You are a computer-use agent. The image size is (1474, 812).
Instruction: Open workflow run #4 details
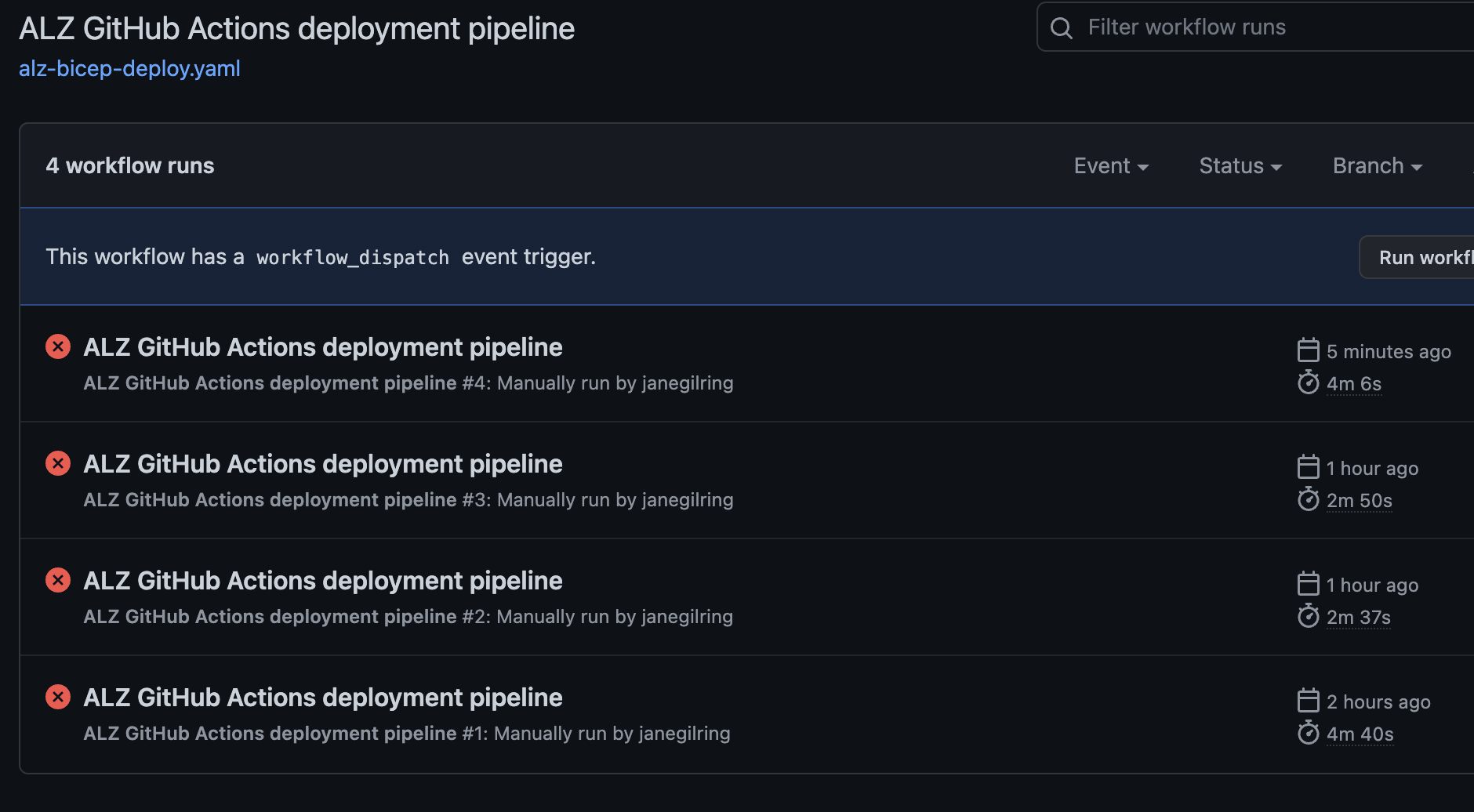[x=323, y=346]
